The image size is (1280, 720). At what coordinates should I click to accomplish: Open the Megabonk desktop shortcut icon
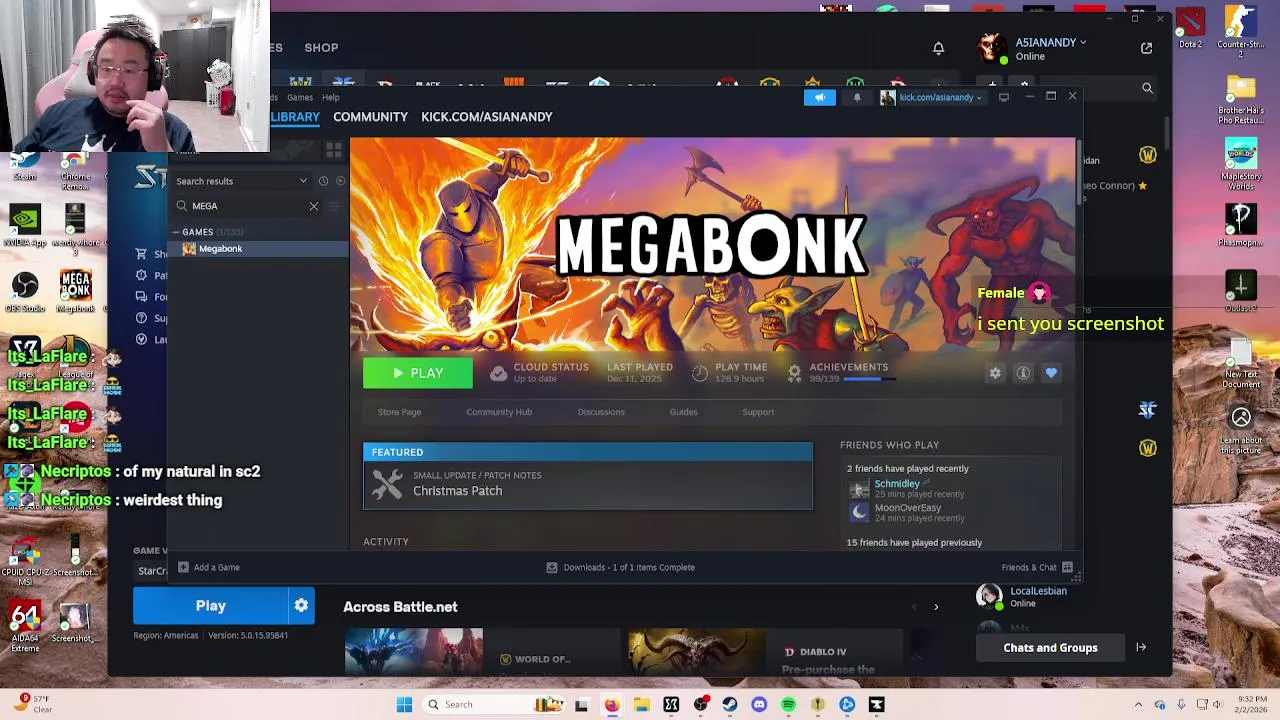pos(75,291)
